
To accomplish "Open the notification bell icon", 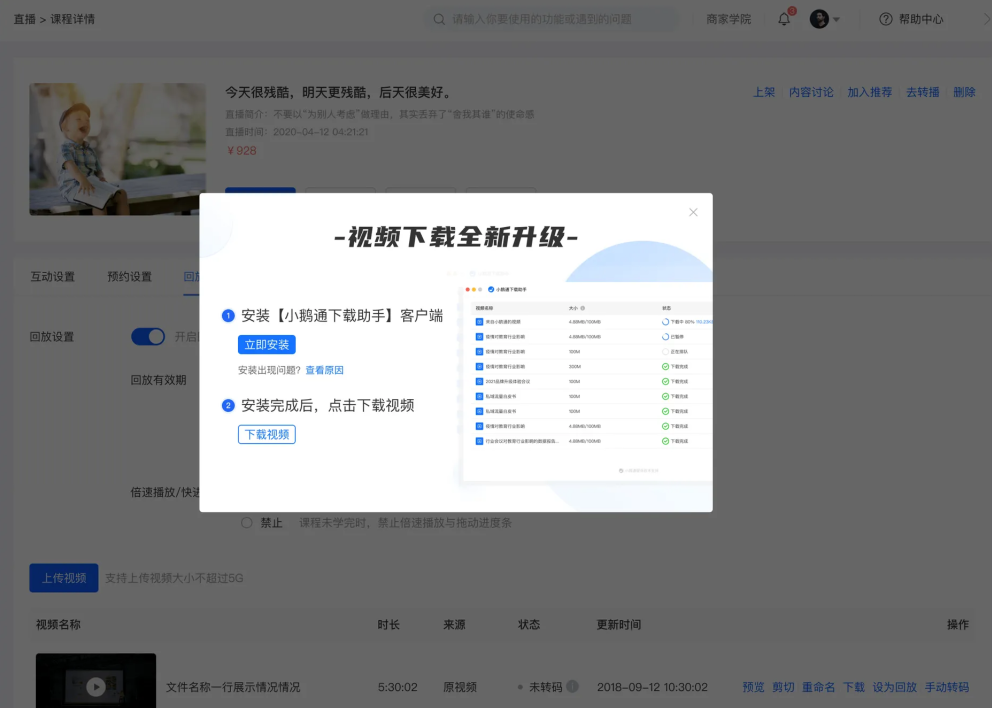I will click(784, 19).
